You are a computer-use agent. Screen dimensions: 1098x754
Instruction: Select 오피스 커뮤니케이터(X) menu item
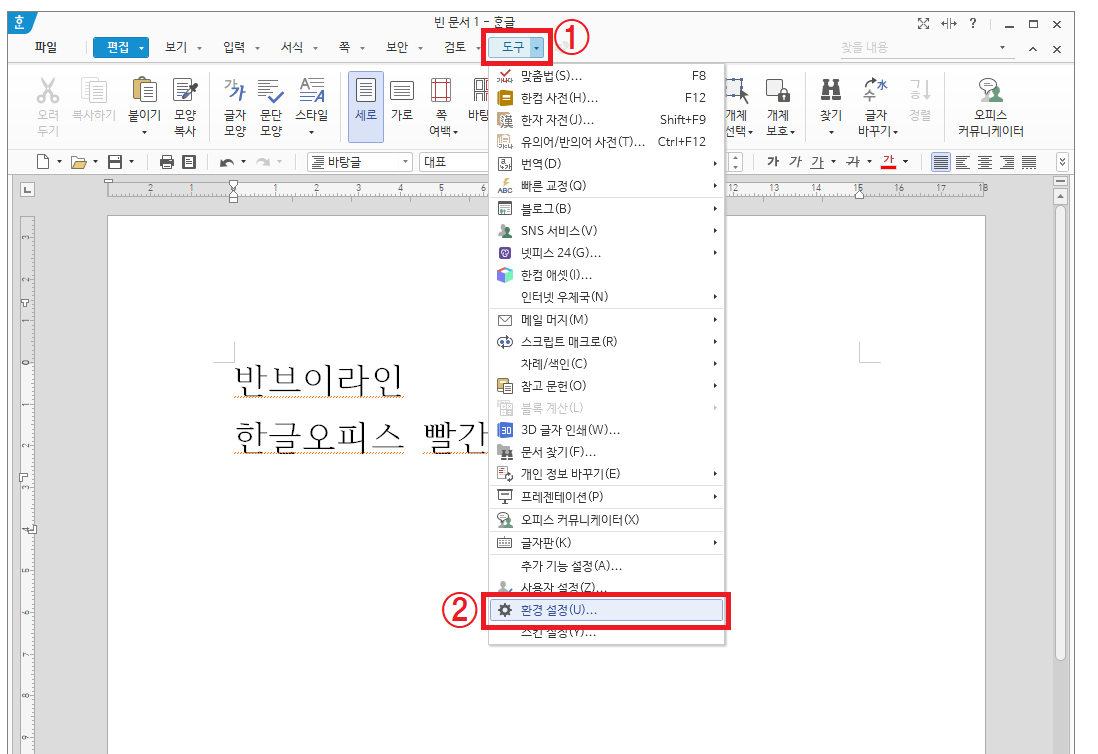[606, 520]
